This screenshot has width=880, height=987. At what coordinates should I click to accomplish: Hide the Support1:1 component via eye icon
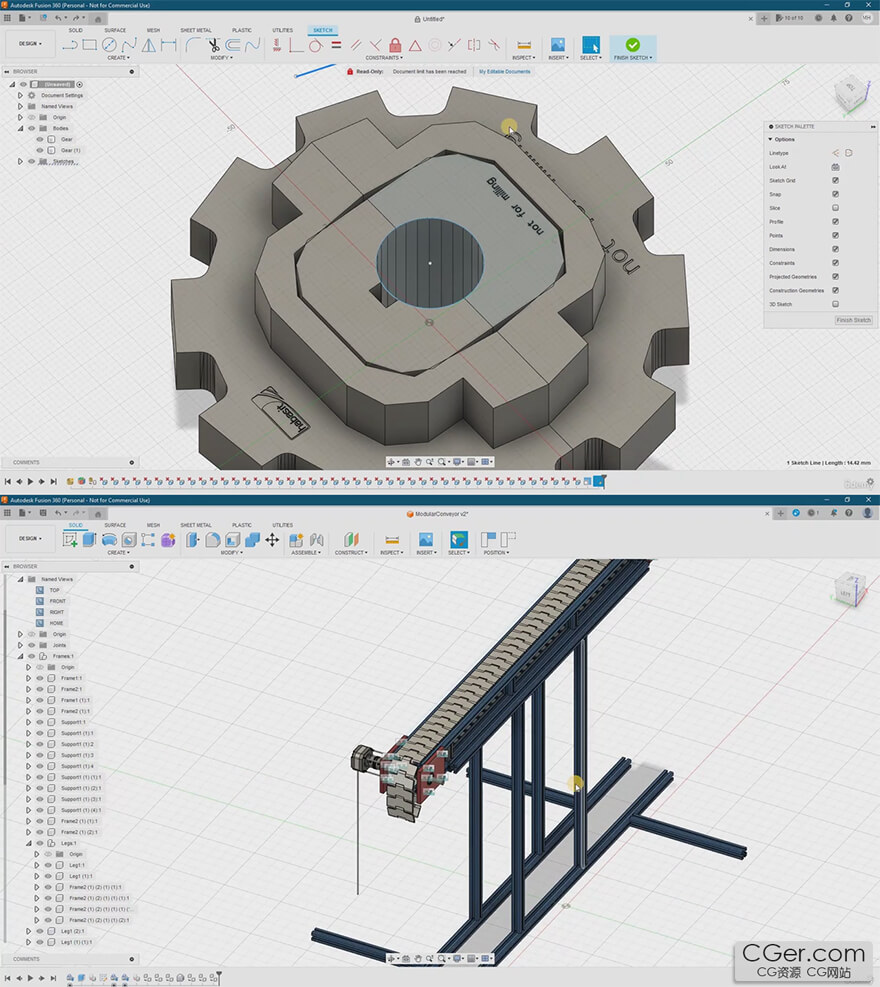click(40, 722)
